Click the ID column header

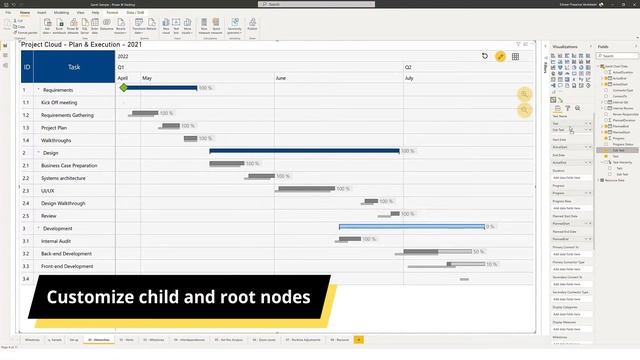27,67
